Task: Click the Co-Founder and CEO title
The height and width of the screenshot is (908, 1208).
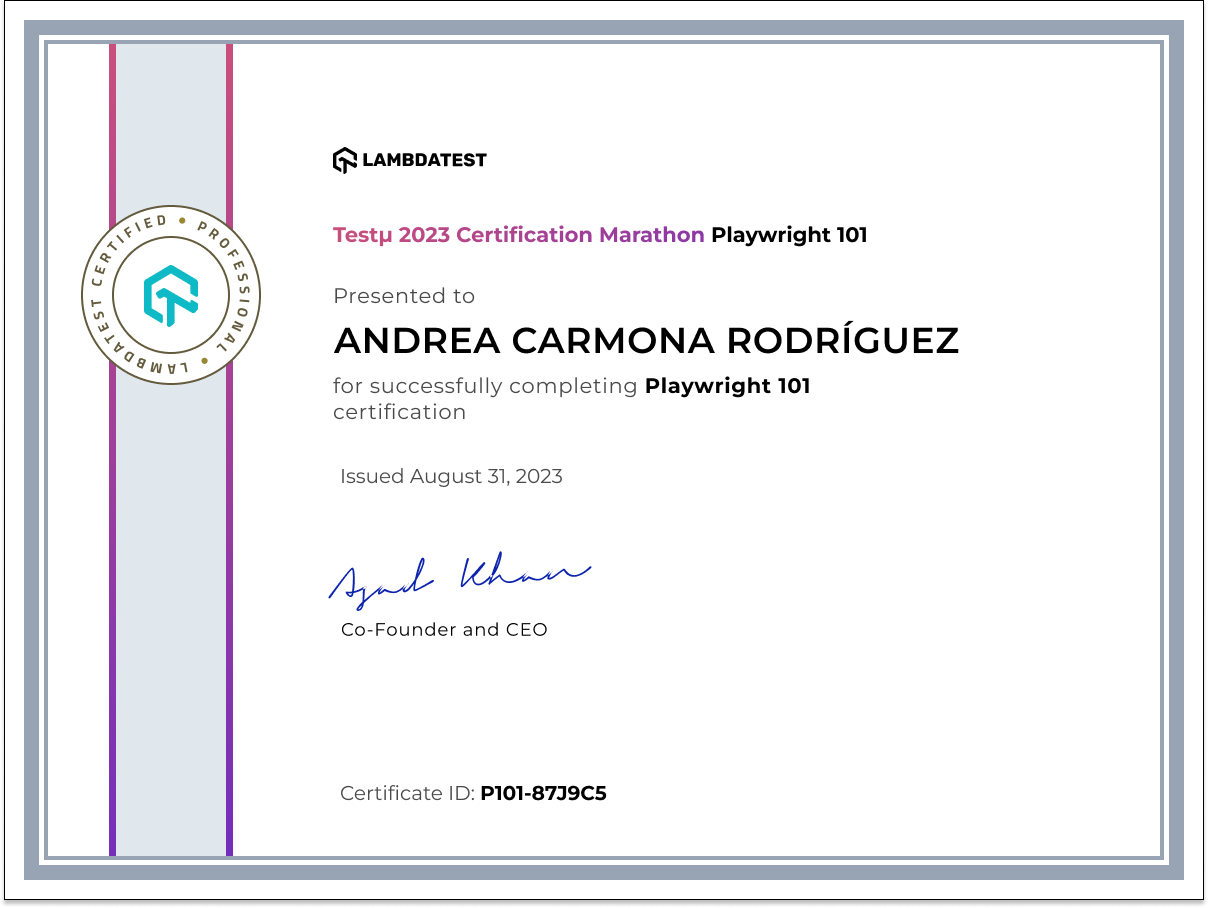Action: (444, 630)
